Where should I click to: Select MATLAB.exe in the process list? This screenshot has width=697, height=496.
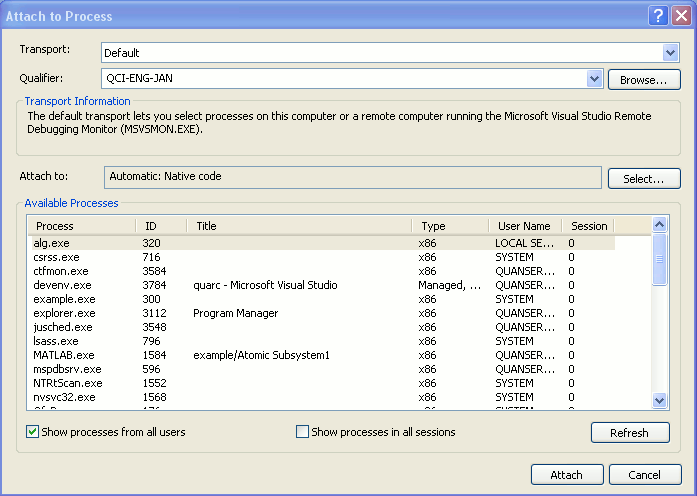[64, 355]
